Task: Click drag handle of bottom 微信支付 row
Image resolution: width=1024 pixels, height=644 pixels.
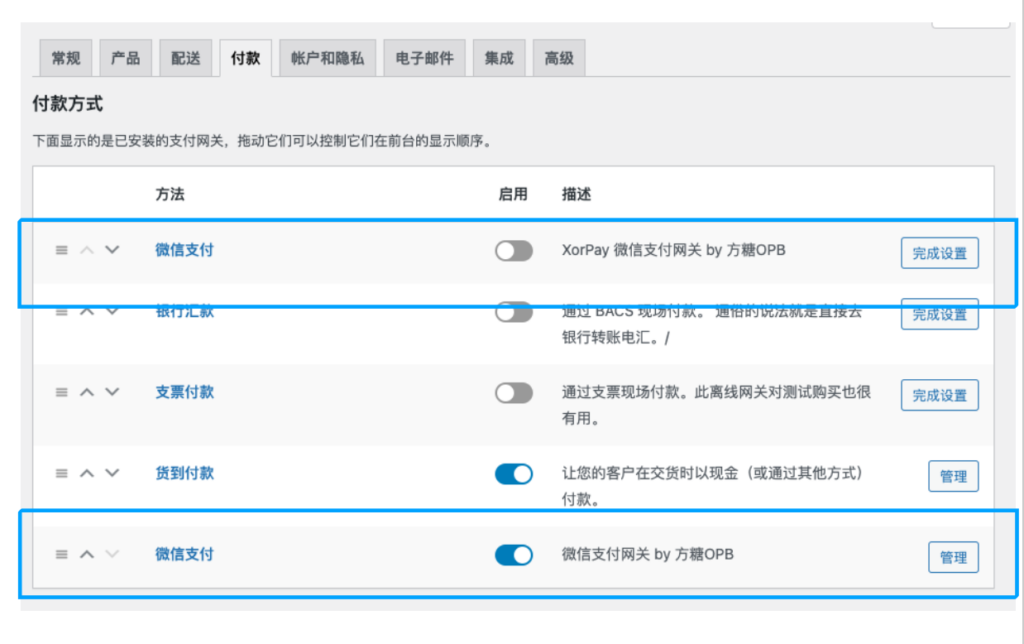Action: coord(61,554)
